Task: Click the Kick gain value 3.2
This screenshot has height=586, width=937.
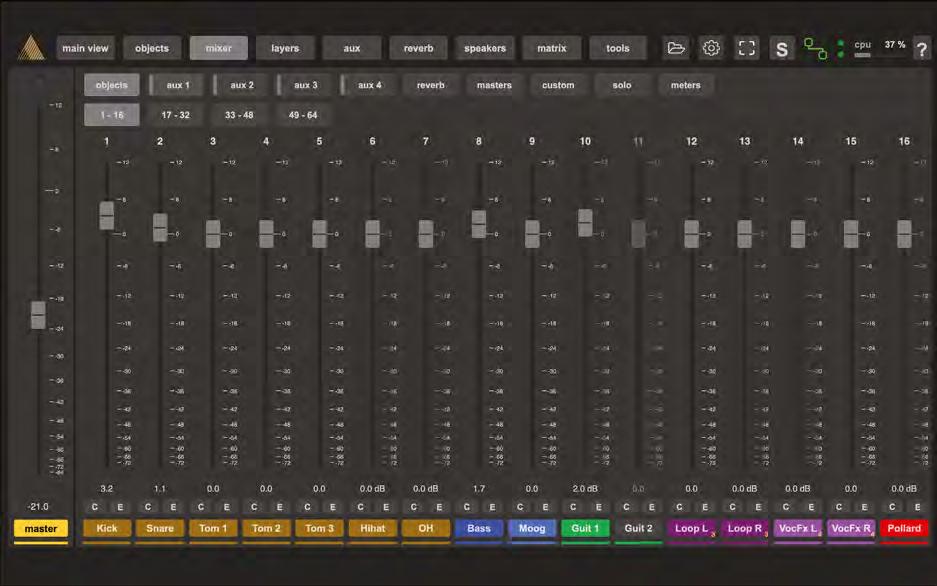Action: (106, 489)
